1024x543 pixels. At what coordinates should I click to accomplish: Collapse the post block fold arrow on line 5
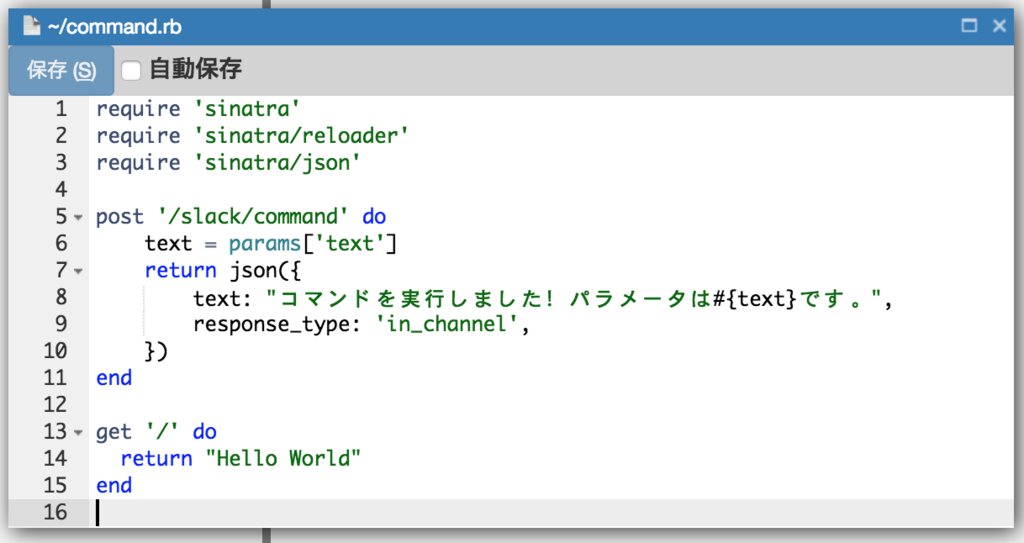pyautogui.click(x=78, y=217)
